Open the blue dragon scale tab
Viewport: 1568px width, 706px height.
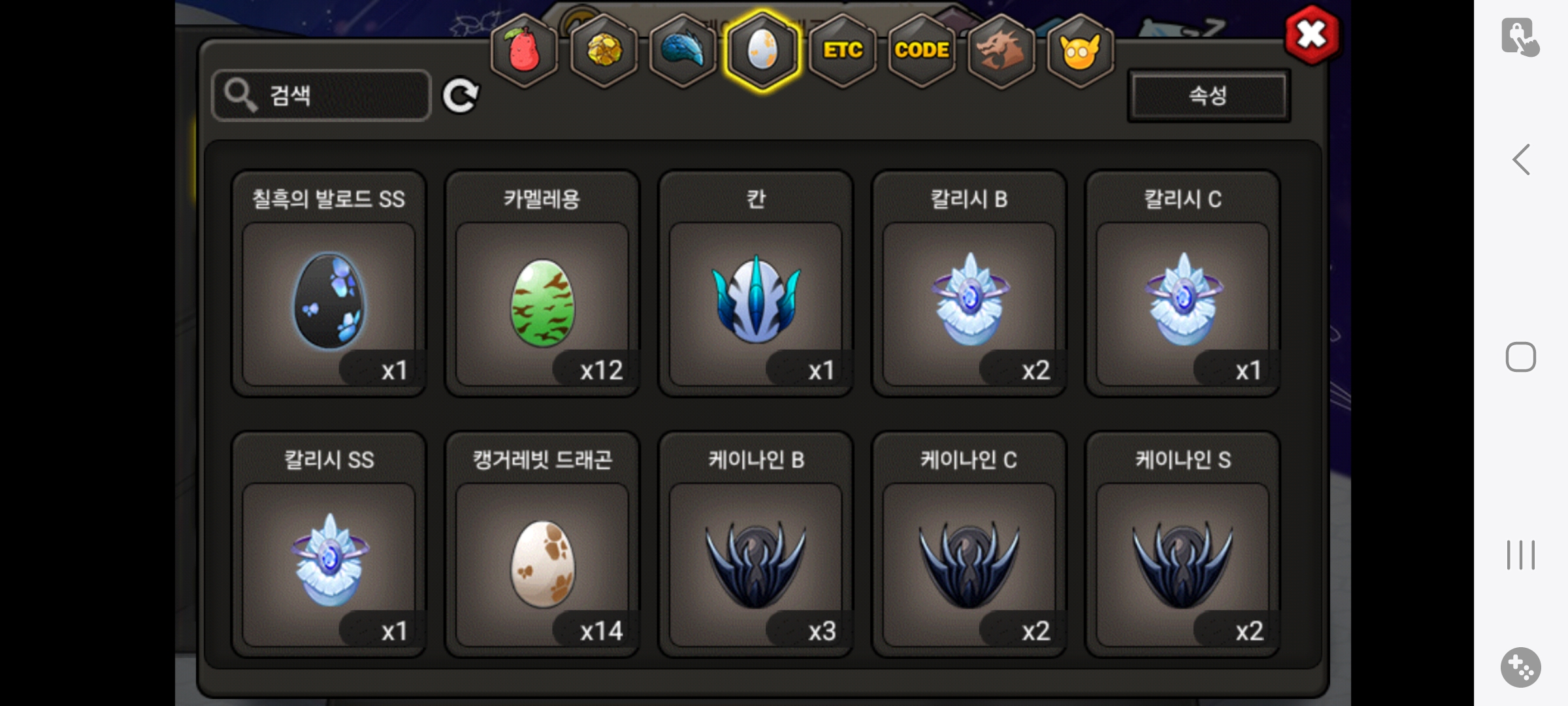(x=683, y=50)
